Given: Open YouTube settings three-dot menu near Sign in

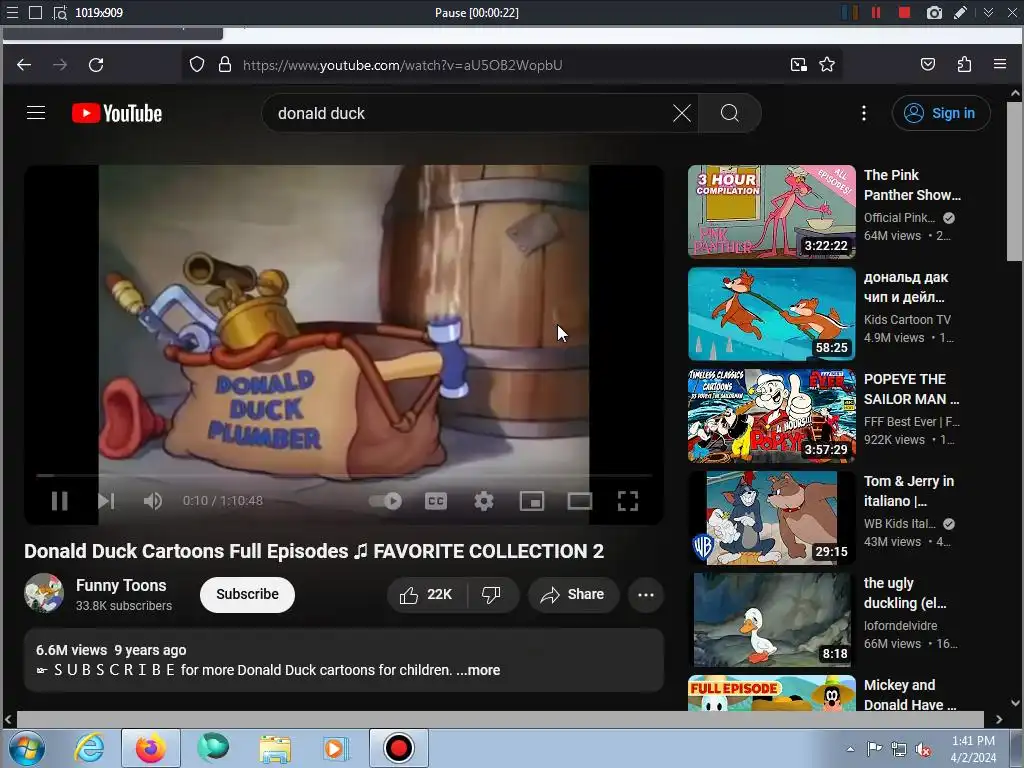Looking at the screenshot, I should coord(863,113).
